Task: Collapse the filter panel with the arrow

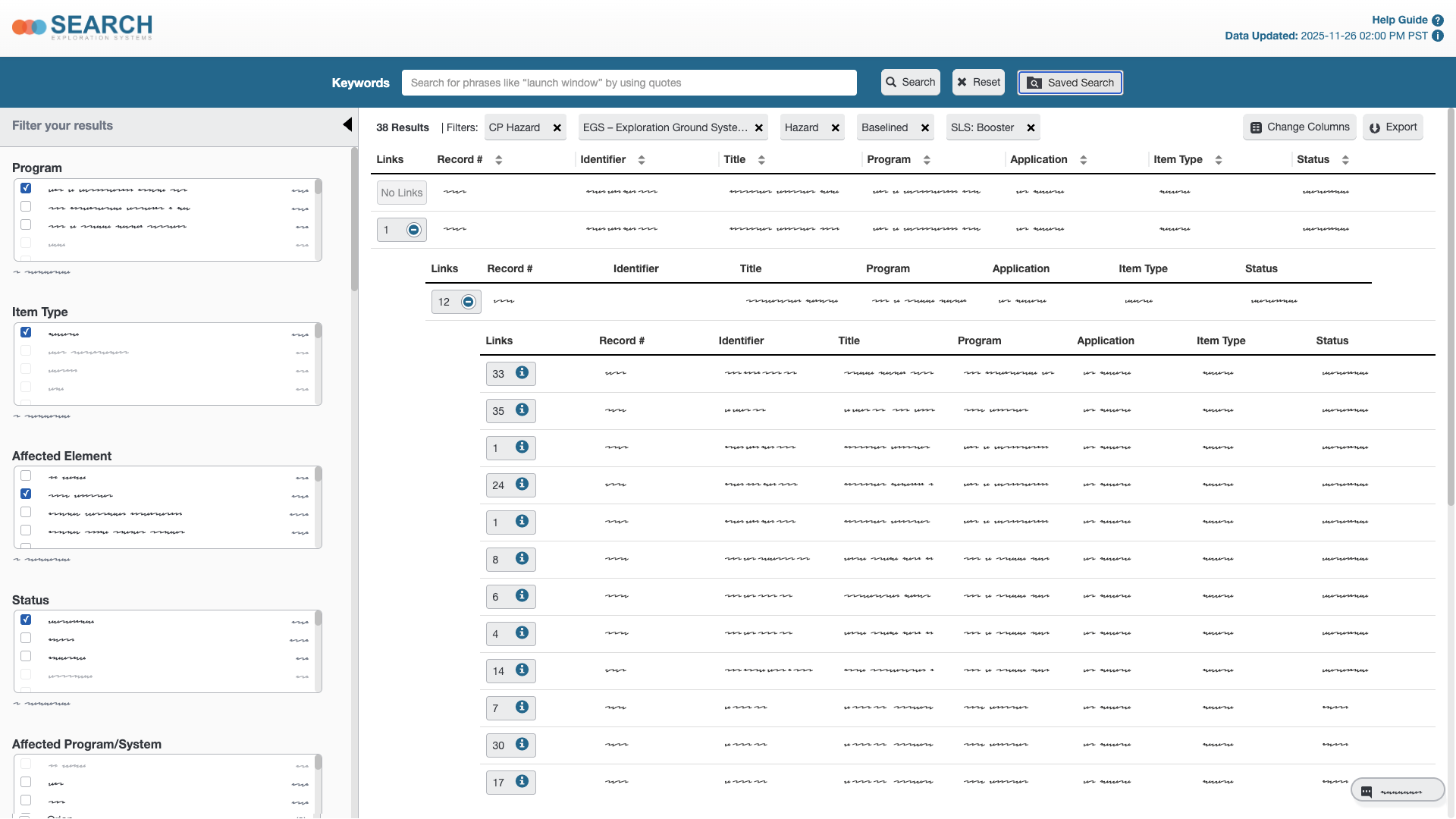Action: [x=347, y=125]
